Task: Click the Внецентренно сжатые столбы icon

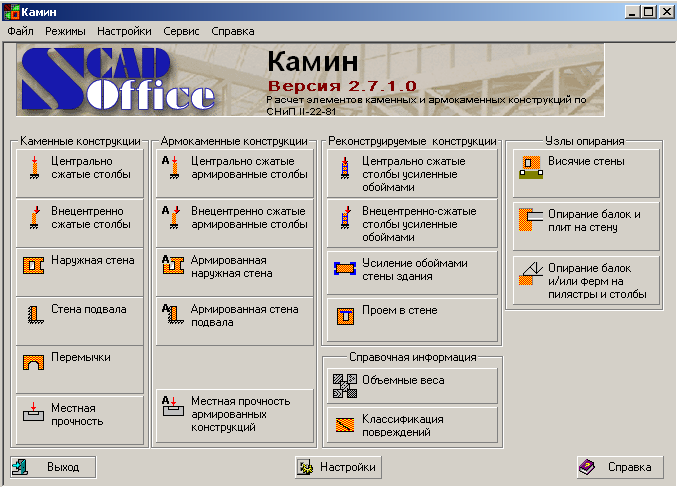Action: coord(34,217)
